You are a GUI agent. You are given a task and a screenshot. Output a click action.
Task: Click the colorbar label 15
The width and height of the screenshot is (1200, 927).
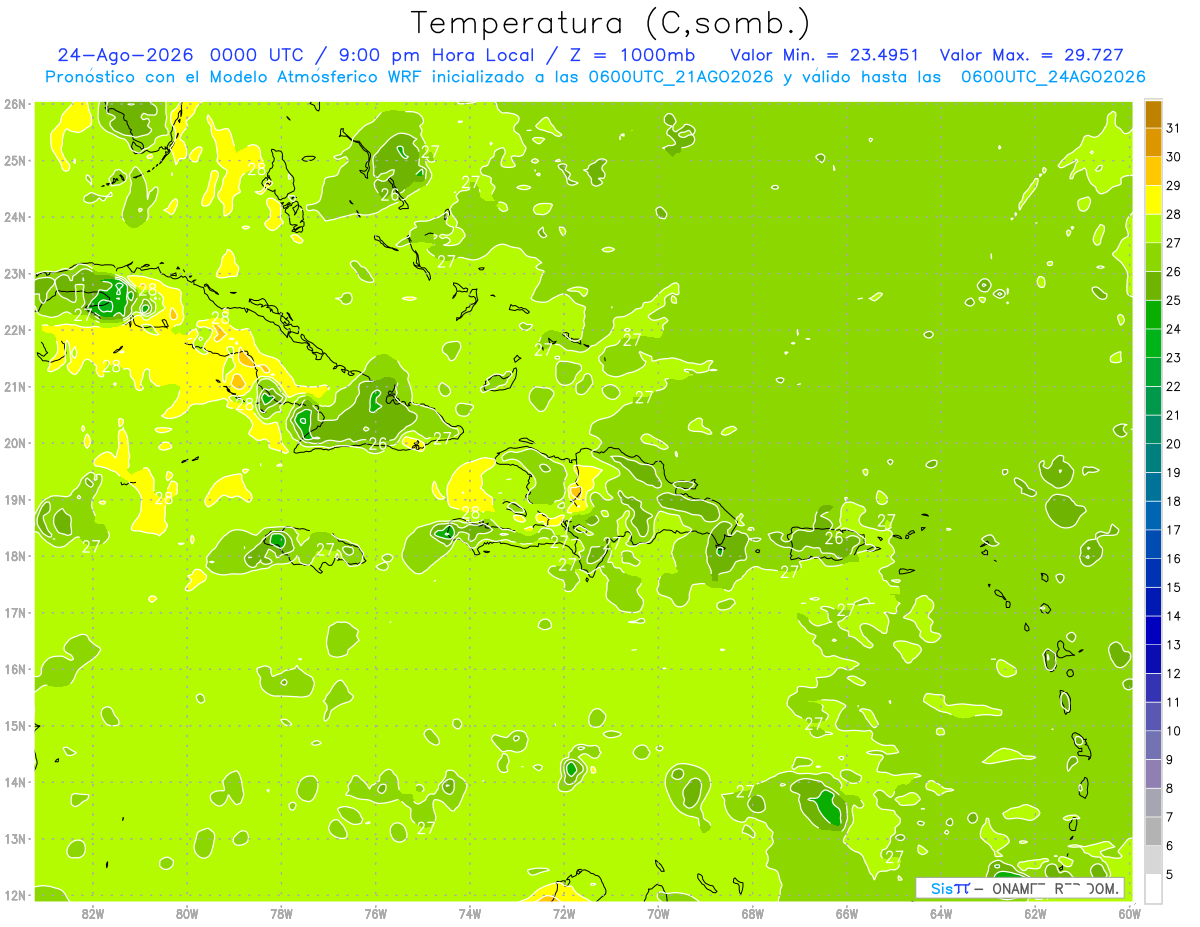(1173, 588)
